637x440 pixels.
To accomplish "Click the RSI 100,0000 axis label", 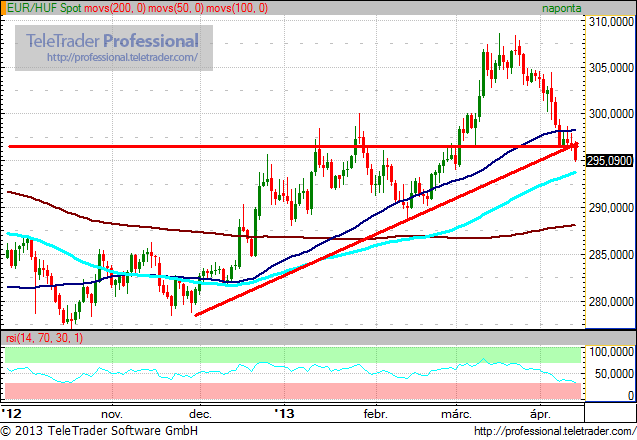I will [611, 351].
